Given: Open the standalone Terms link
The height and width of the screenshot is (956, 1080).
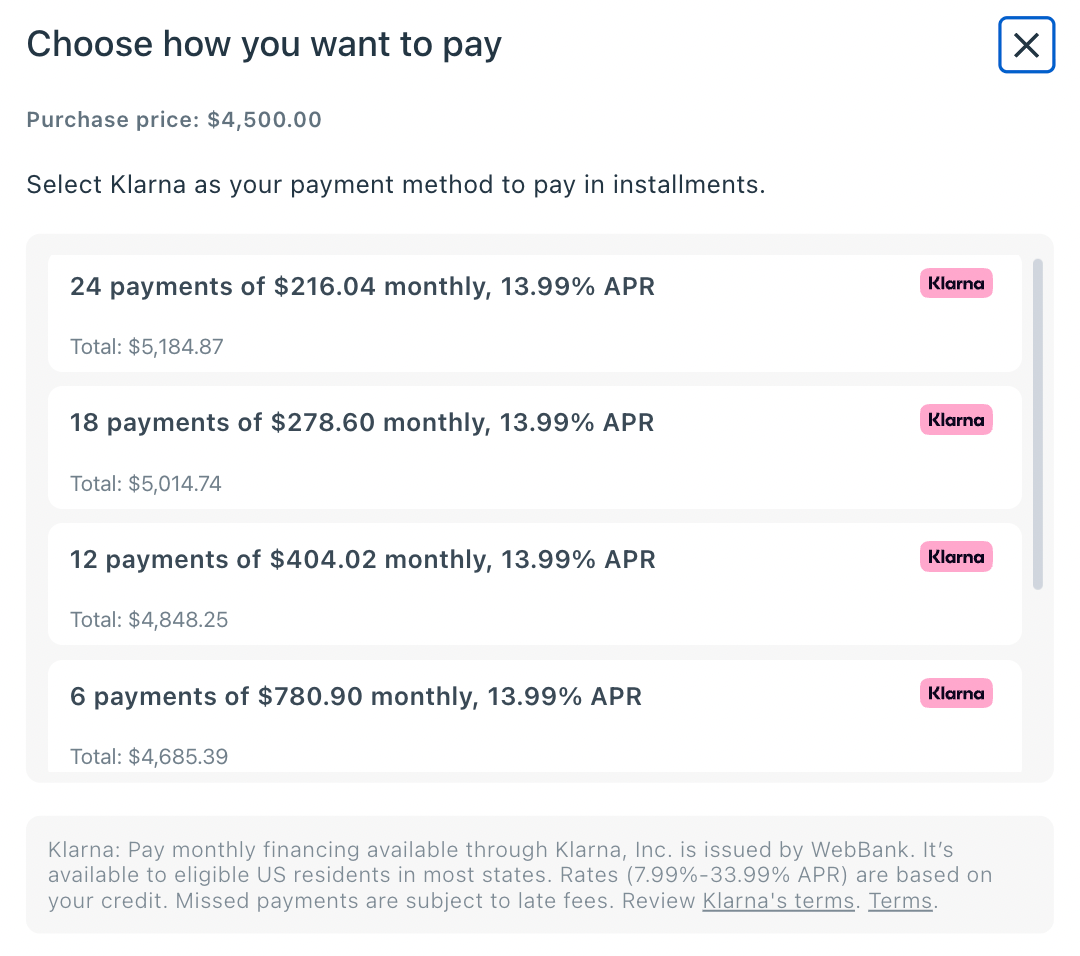Looking at the screenshot, I should (900, 901).
